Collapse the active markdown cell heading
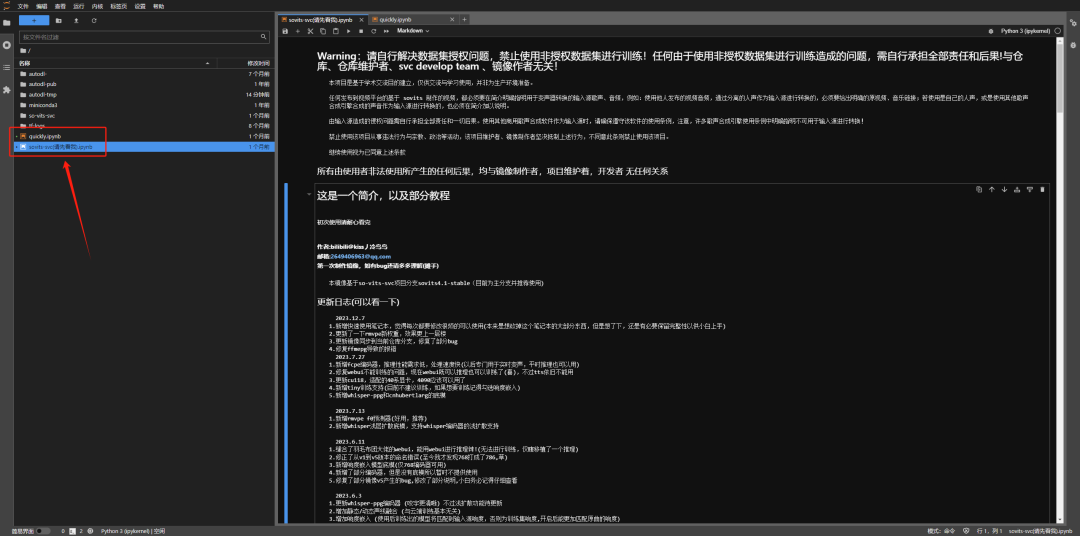 click(x=309, y=195)
